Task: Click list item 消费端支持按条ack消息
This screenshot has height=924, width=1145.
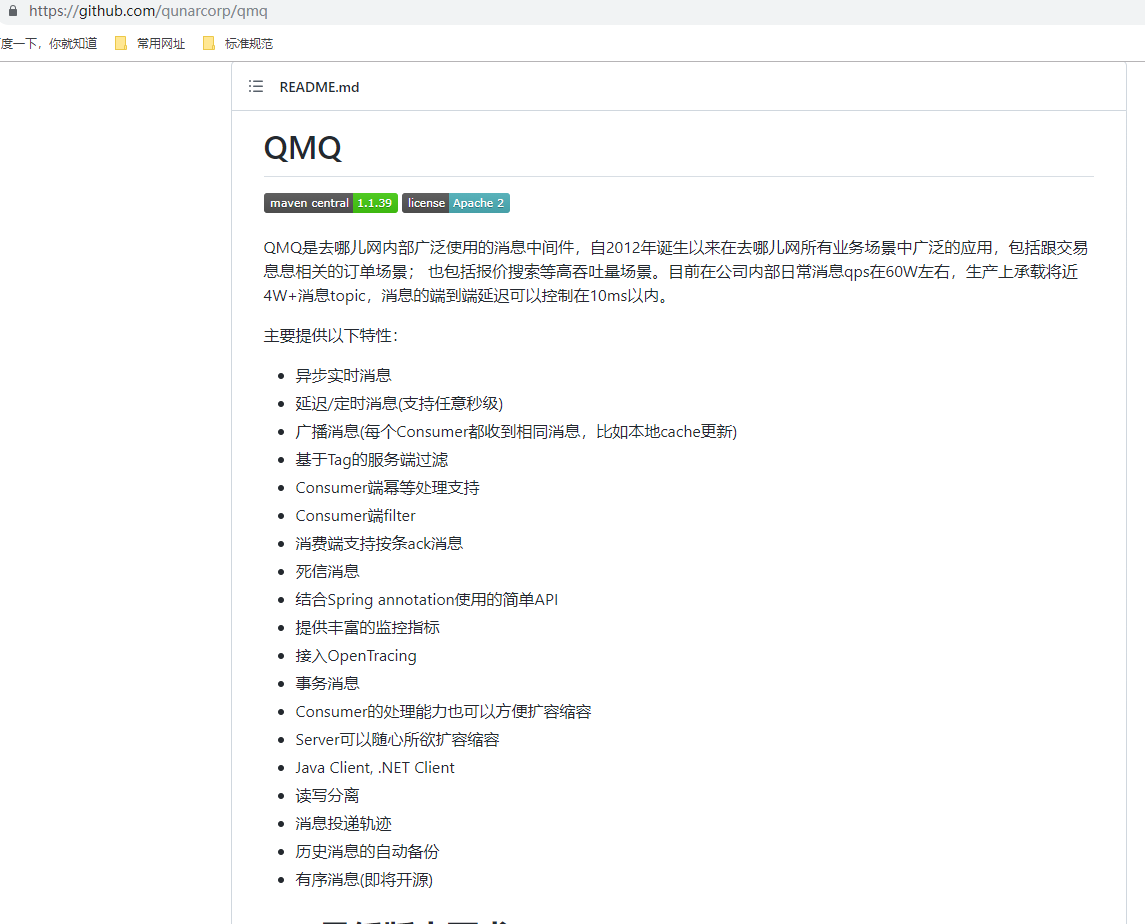Action: tap(379, 543)
